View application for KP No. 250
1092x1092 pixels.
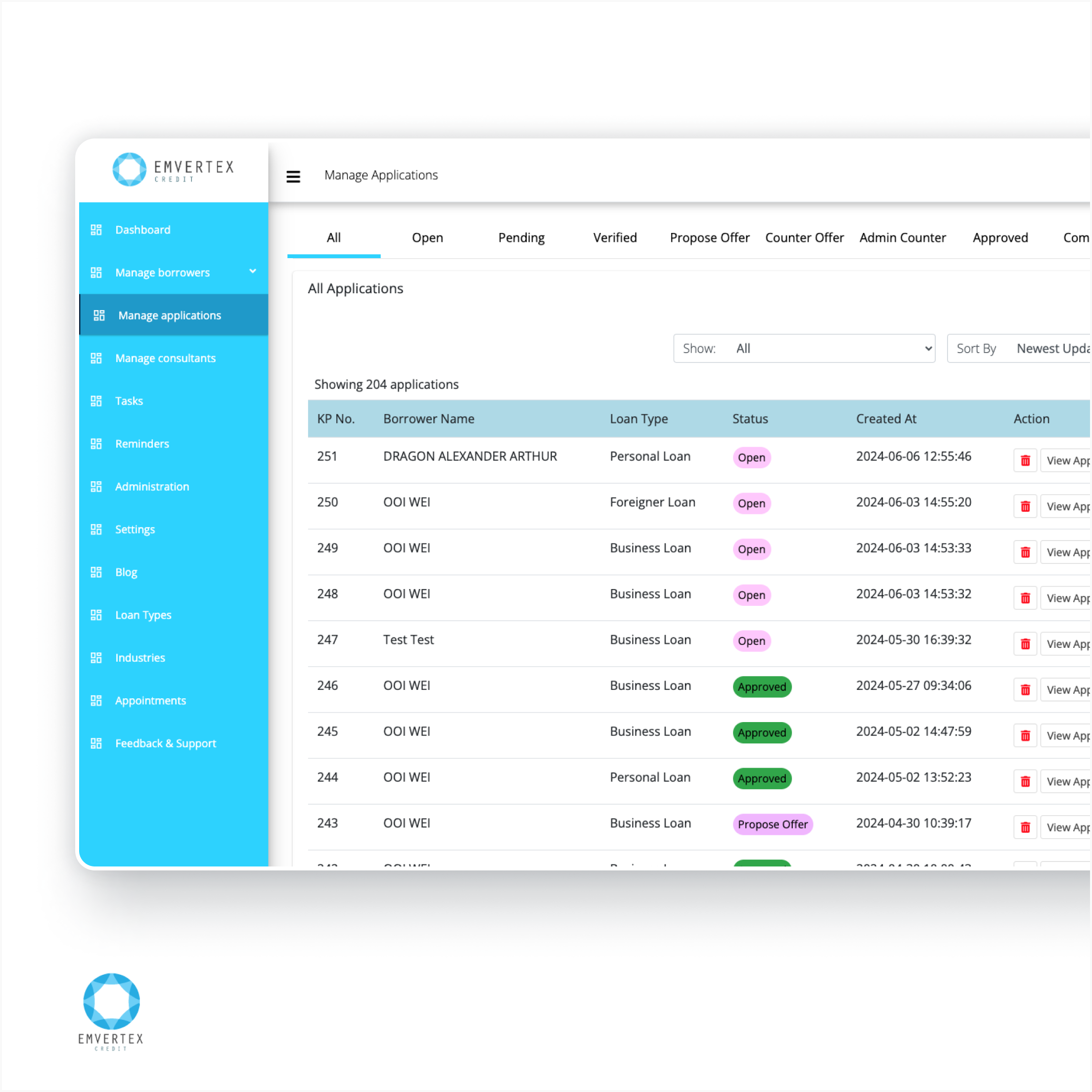point(1065,506)
